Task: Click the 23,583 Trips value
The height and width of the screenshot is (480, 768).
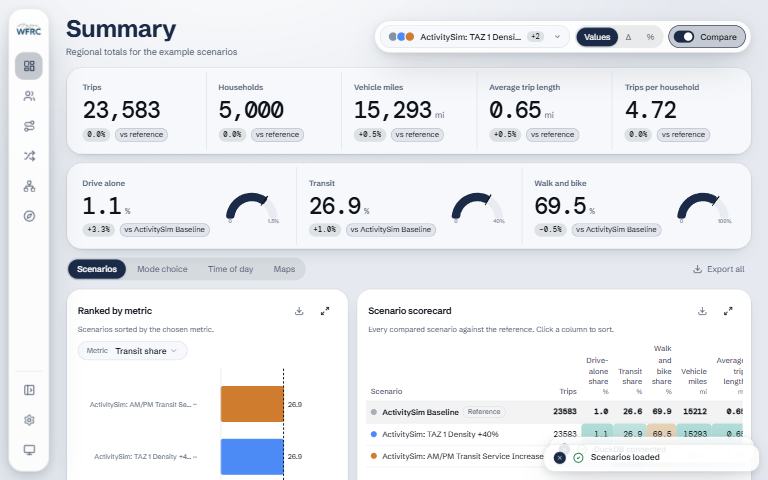Action: [x=121, y=110]
